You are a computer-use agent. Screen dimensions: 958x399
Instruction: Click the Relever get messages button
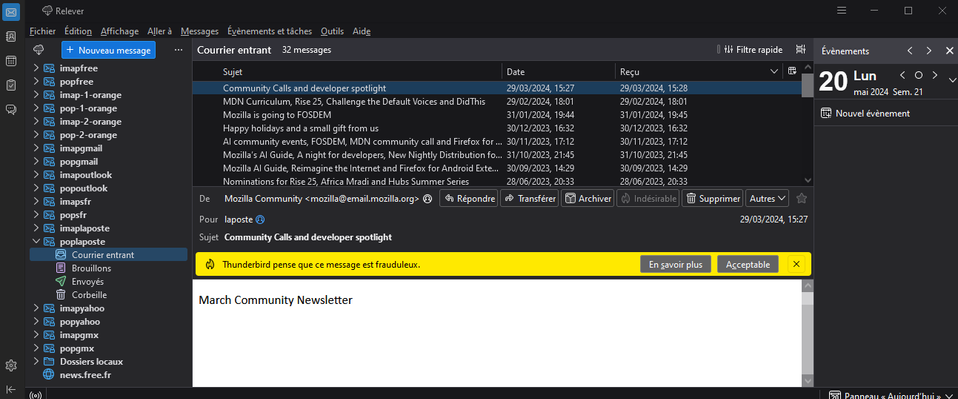pyautogui.click(x=63, y=11)
